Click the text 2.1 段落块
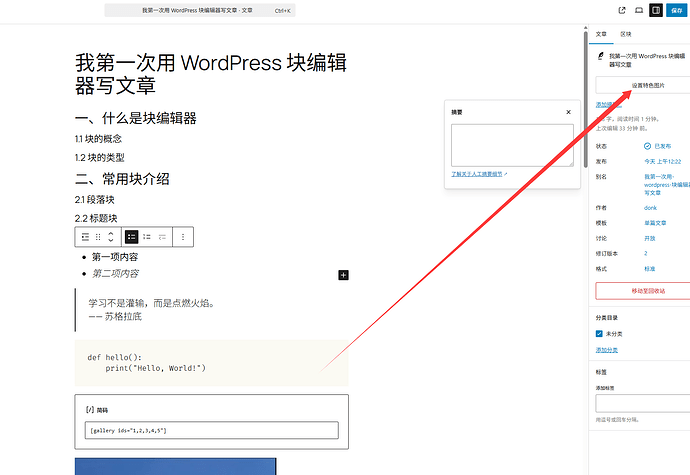The width and height of the screenshot is (690, 475). click(x=95, y=200)
